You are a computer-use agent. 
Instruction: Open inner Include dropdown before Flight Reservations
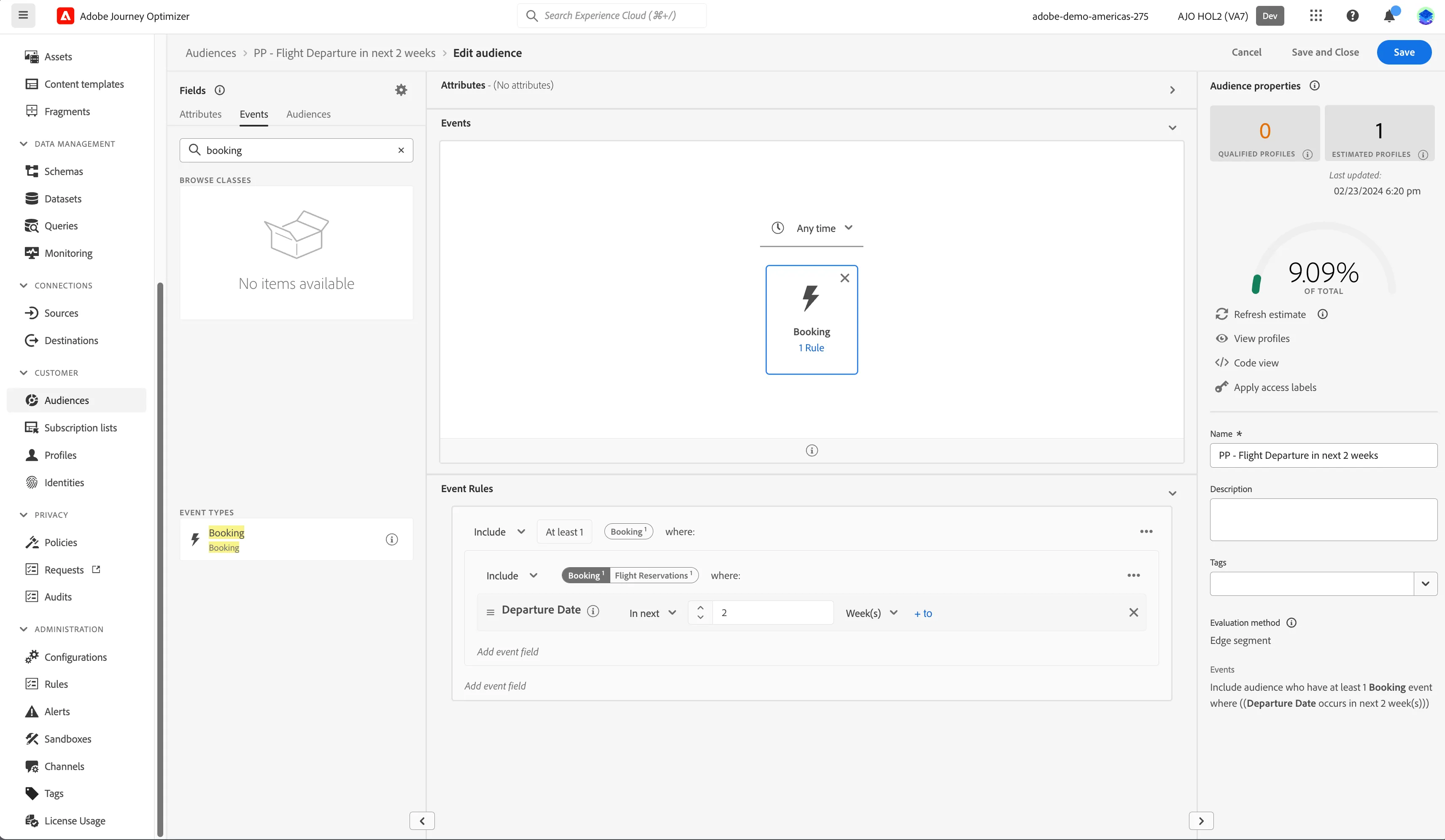(x=512, y=575)
